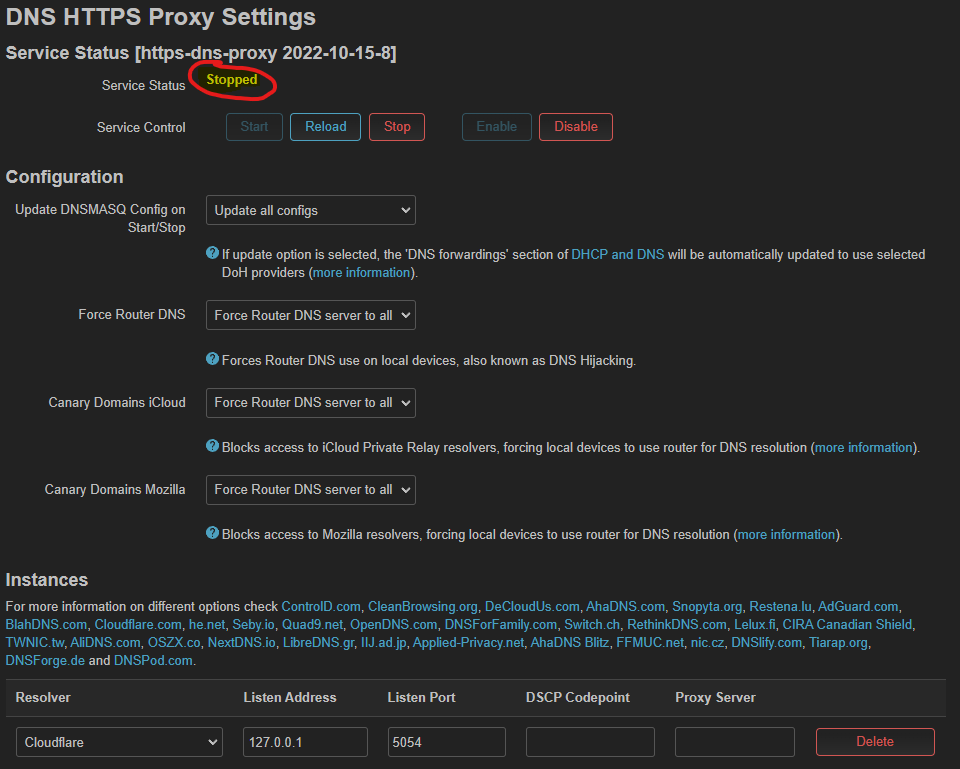Screen dimensions: 960x769
Task: Open the ControlD.com link
Action: point(321,607)
